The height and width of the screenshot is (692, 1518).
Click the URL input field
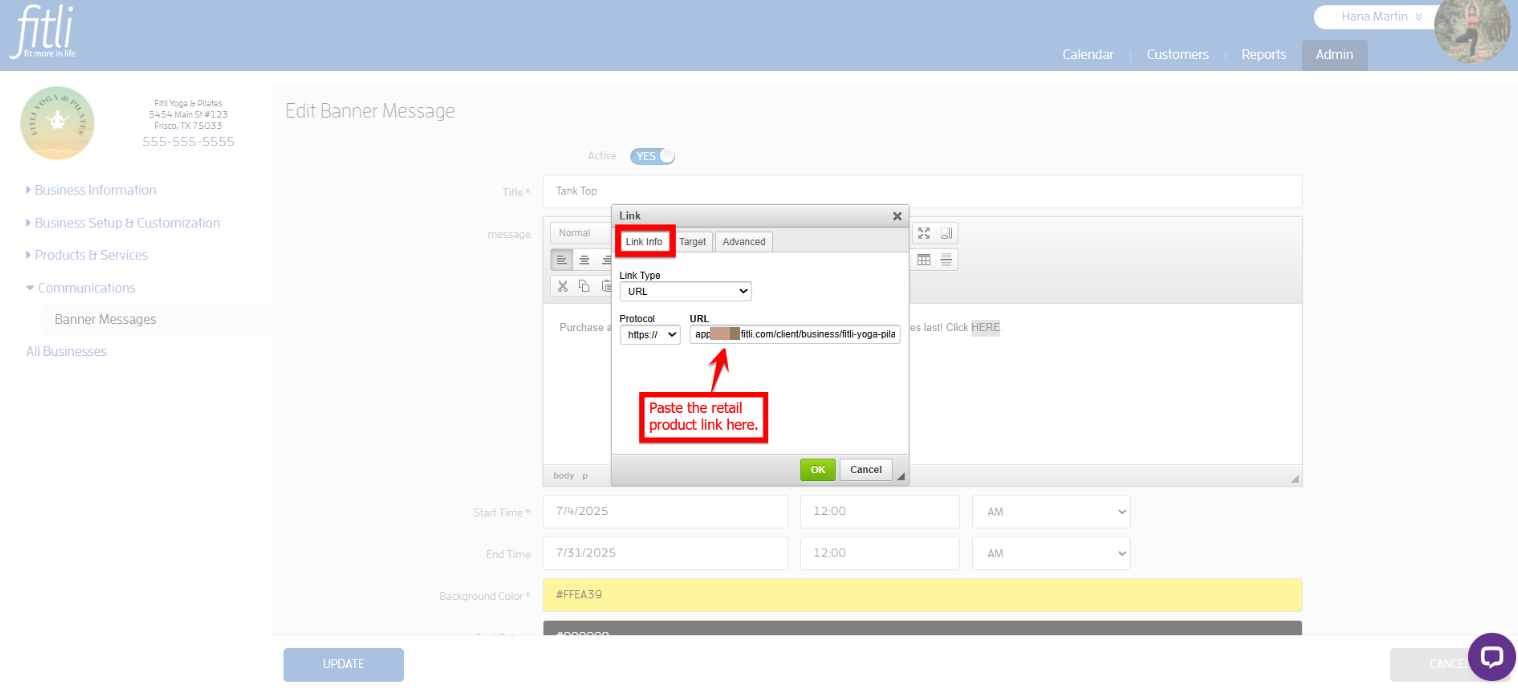[795, 335]
